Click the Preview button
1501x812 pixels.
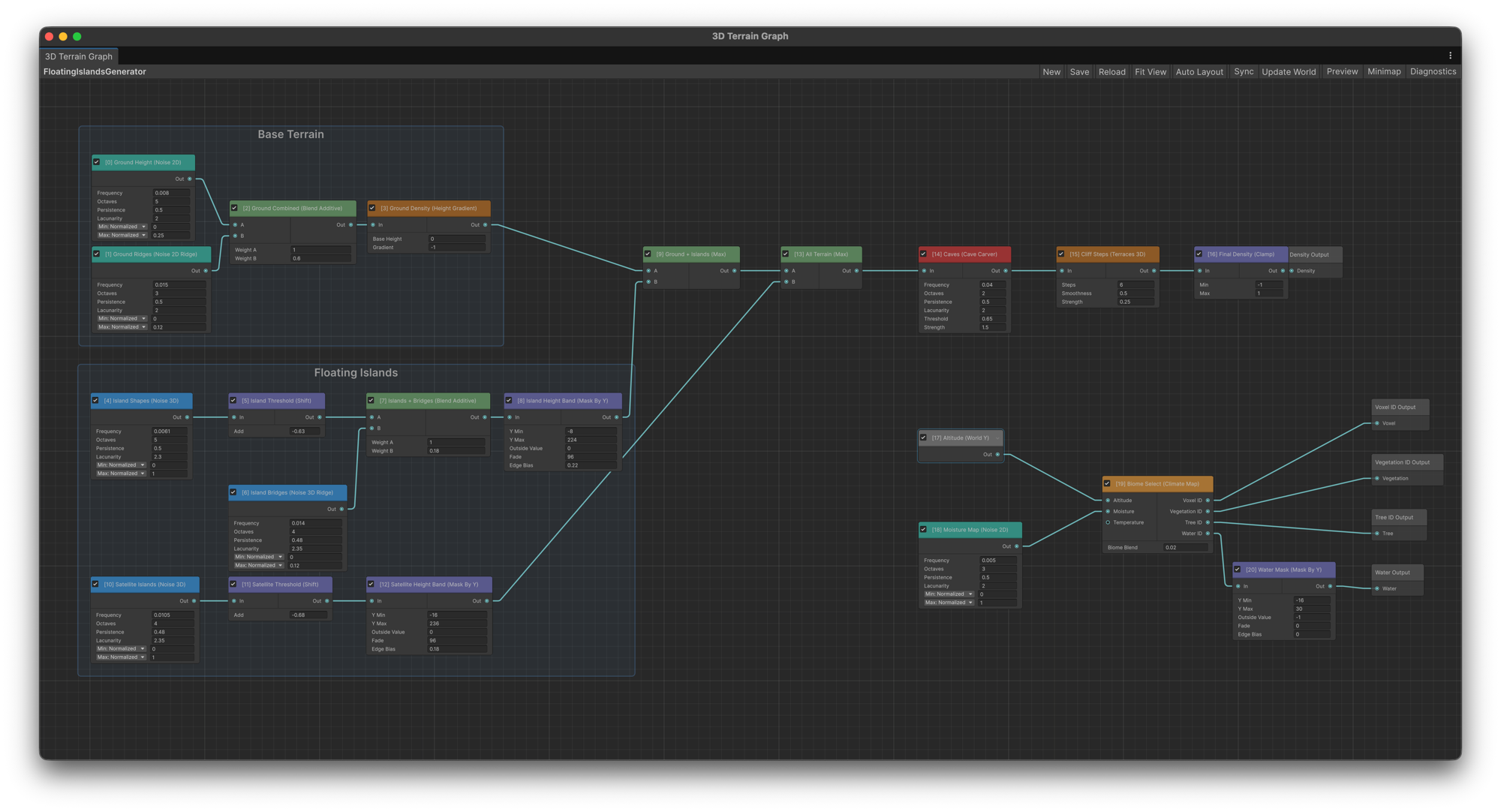point(1342,72)
